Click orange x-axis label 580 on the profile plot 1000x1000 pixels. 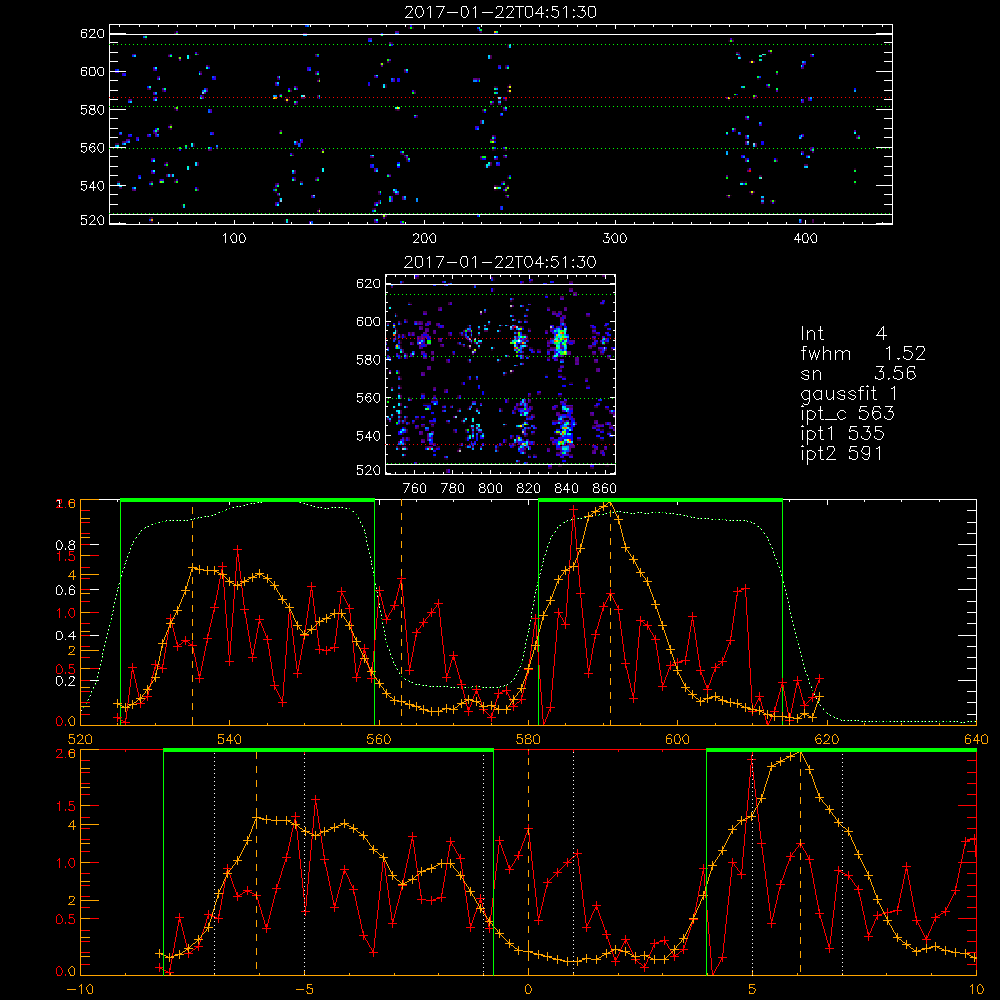click(x=528, y=739)
